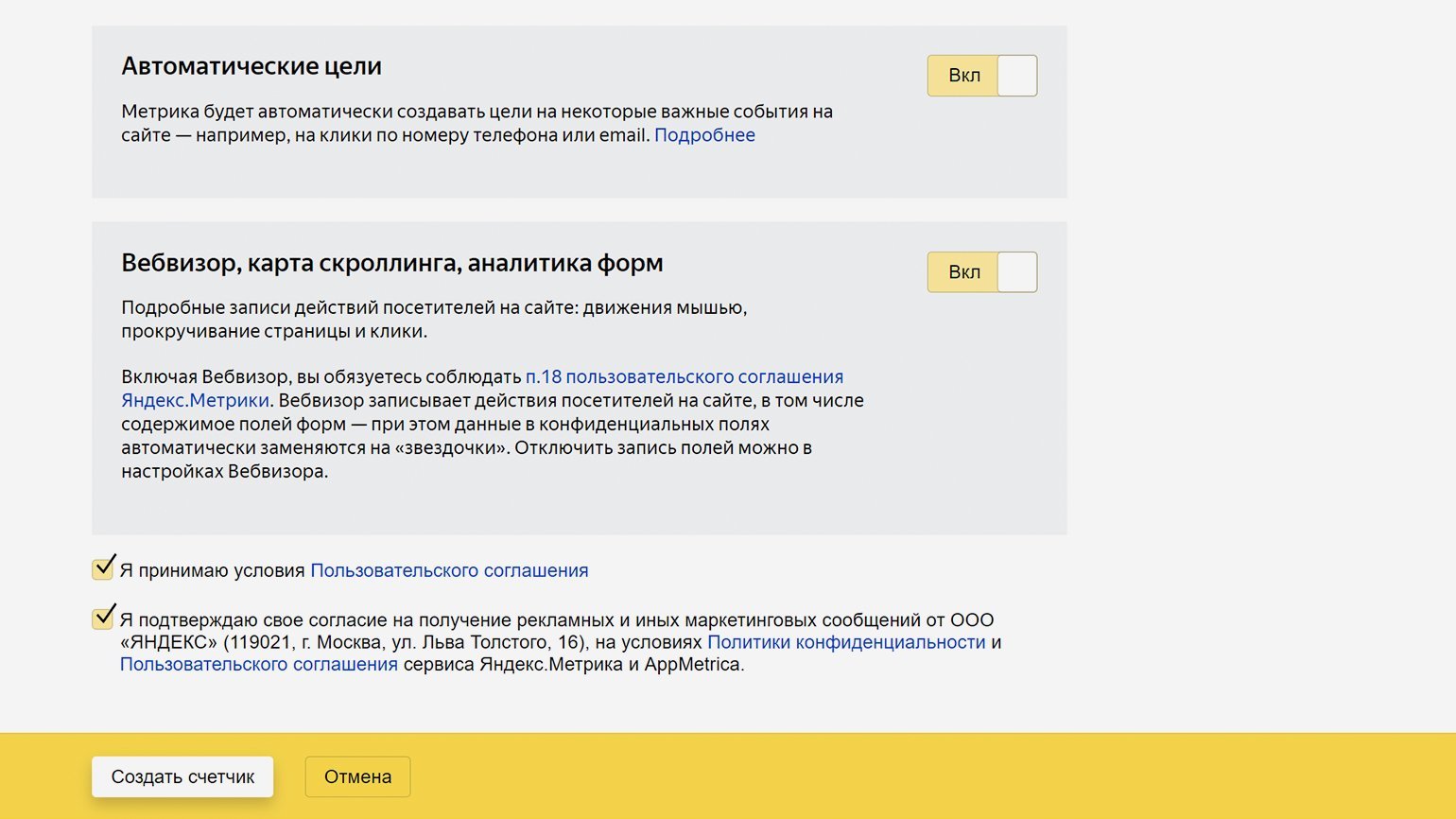Follow the 'Яндекс.Метрики' link text
The image size is (1456, 819).
pyautogui.click(x=195, y=400)
